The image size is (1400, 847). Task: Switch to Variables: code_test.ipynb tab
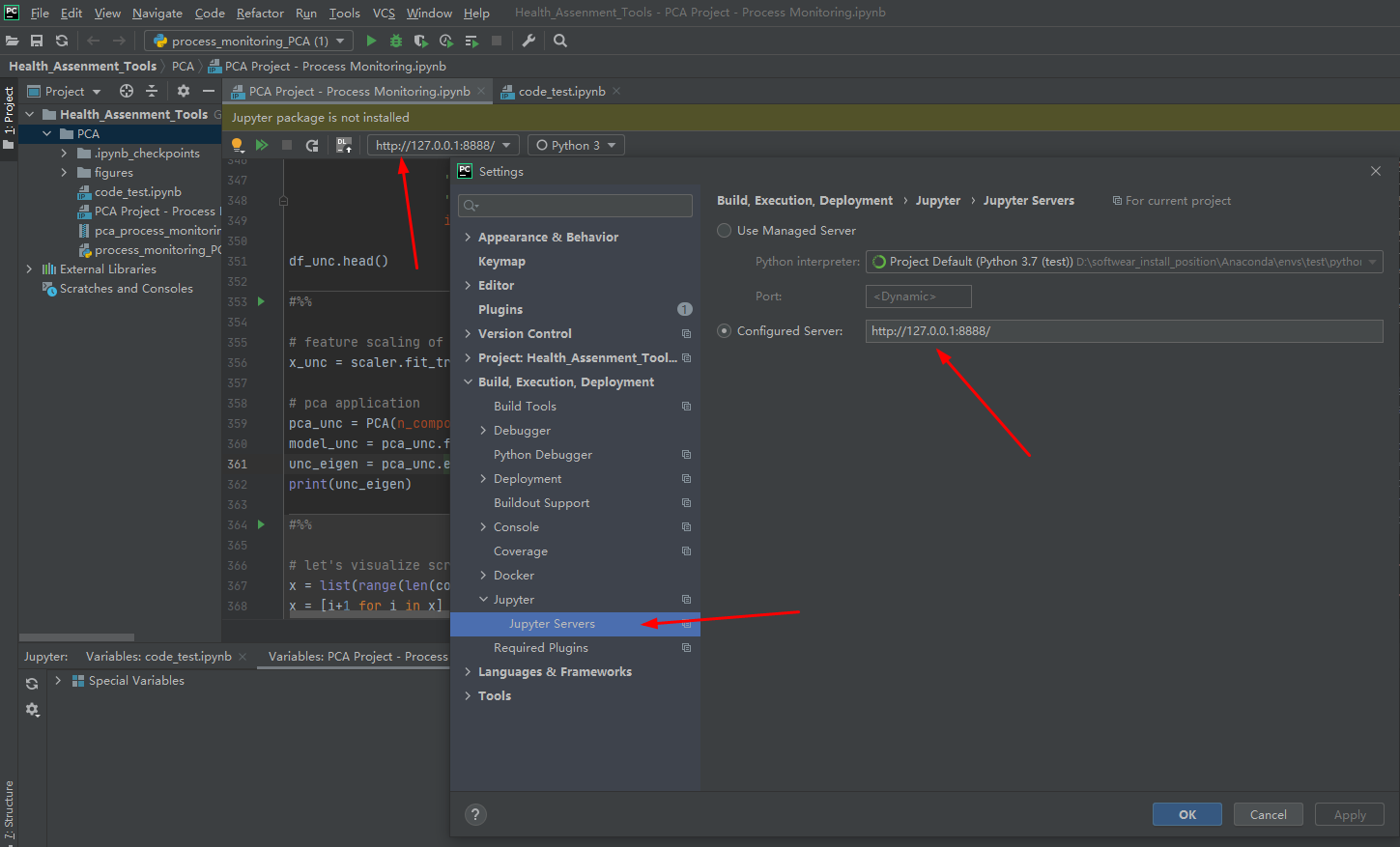pyautogui.click(x=158, y=656)
